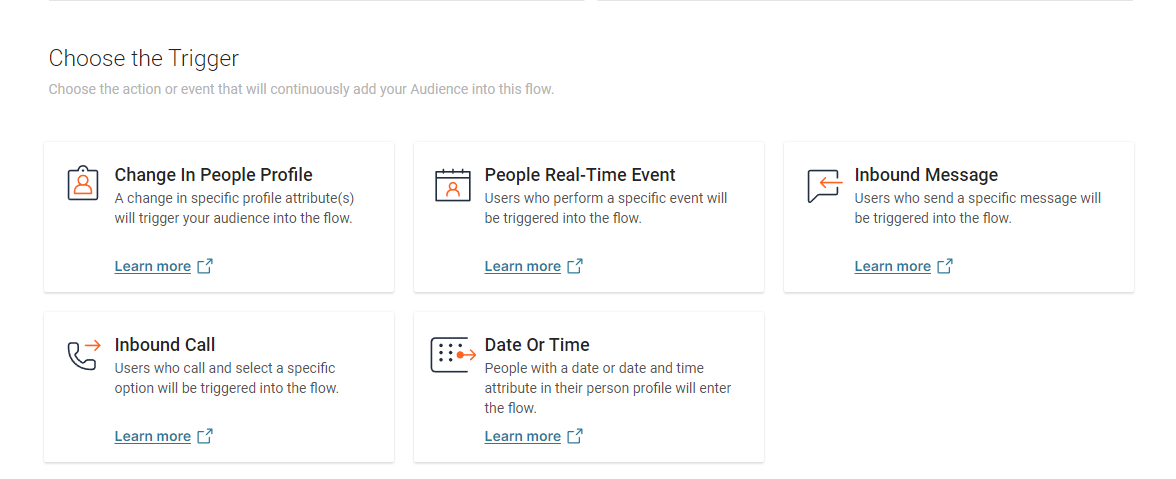The height and width of the screenshot is (479, 1176).
Task: Select the Inbound Call trigger description text
Action: point(226,379)
